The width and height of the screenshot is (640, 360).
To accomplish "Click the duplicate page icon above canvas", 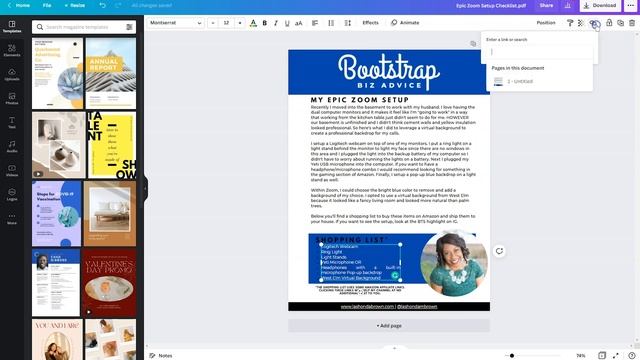I will click(473, 43).
